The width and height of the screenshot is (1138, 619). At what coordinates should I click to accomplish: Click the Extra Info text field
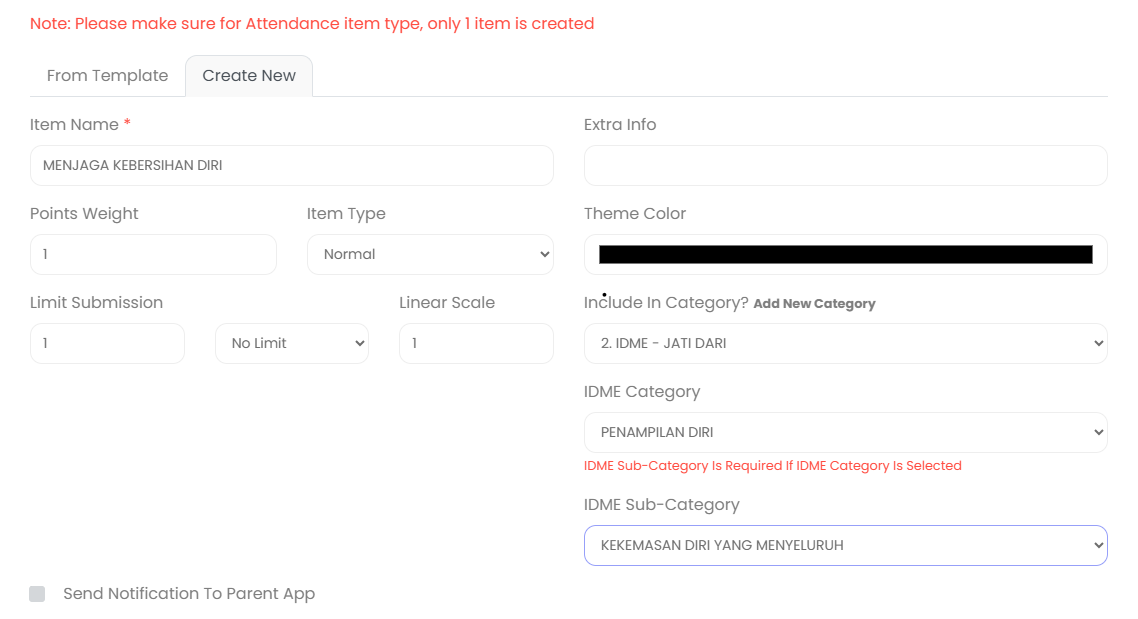point(846,165)
